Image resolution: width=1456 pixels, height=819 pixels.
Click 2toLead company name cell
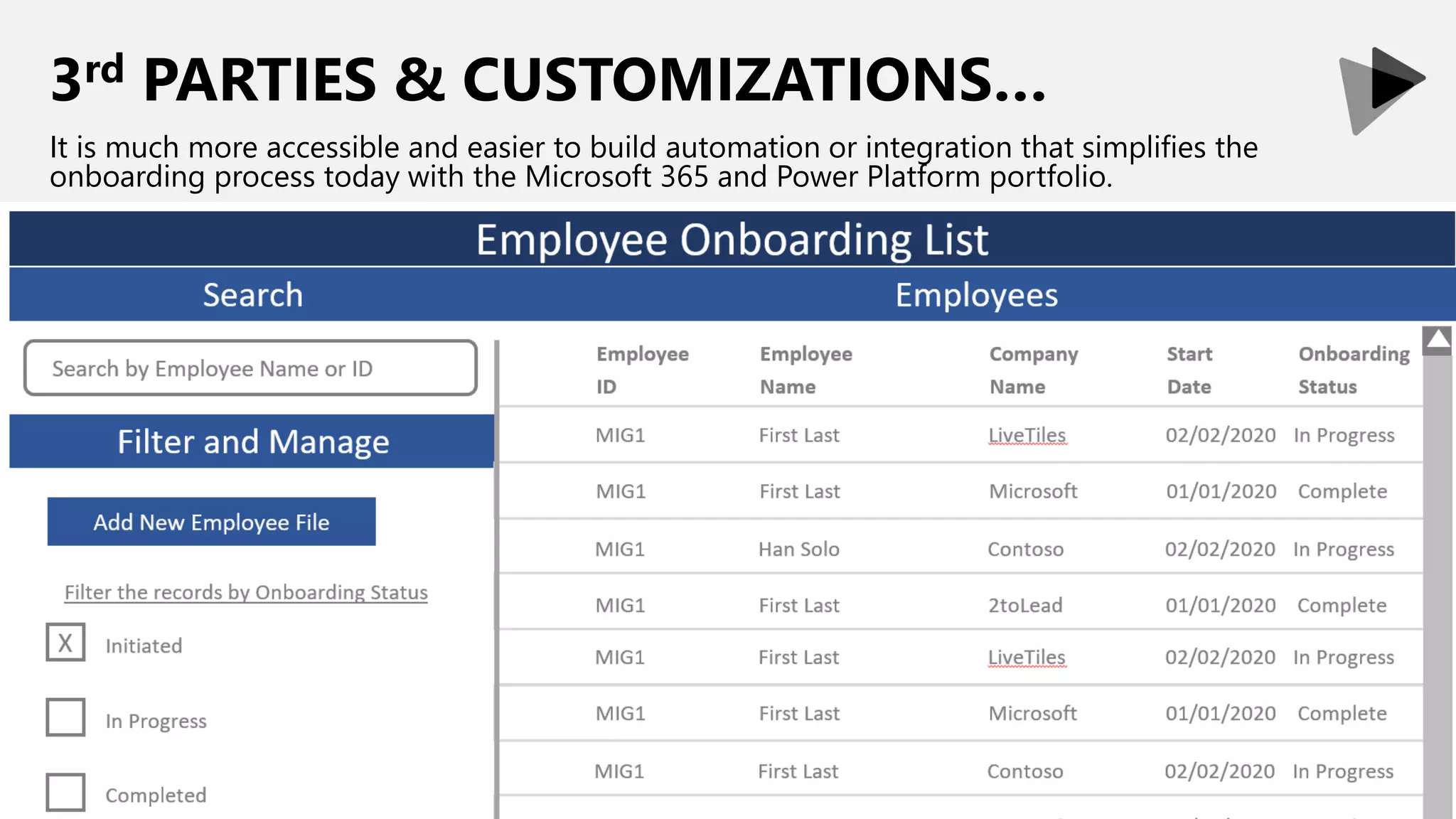click(1025, 606)
